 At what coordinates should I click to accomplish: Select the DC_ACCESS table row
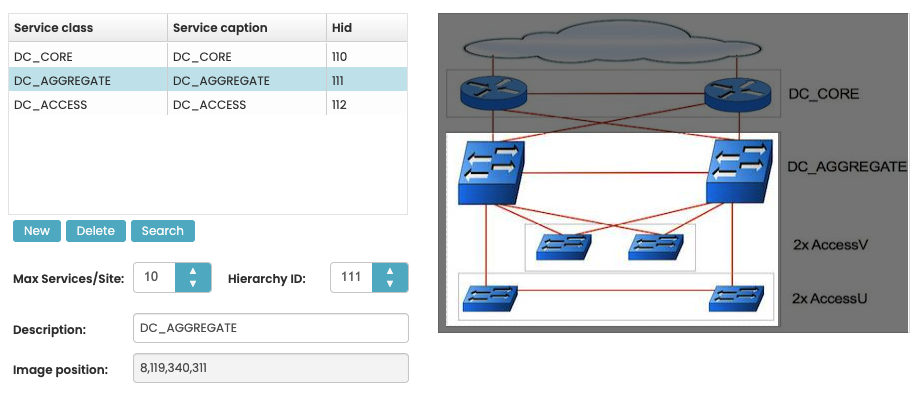click(x=207, y=104)
